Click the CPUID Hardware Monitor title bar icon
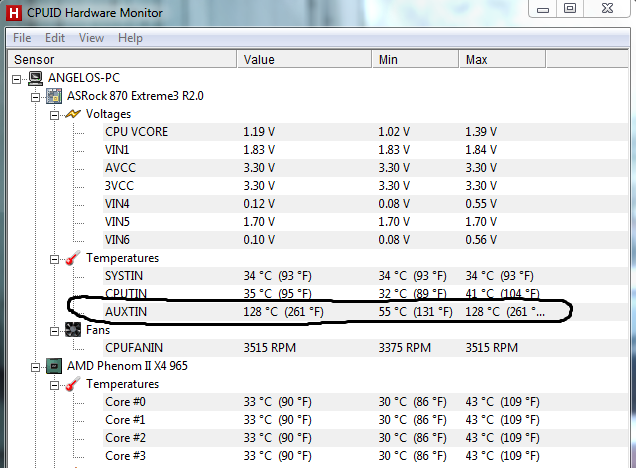The height and width of the screenshot is (468, 636). [x=14, y=13]
